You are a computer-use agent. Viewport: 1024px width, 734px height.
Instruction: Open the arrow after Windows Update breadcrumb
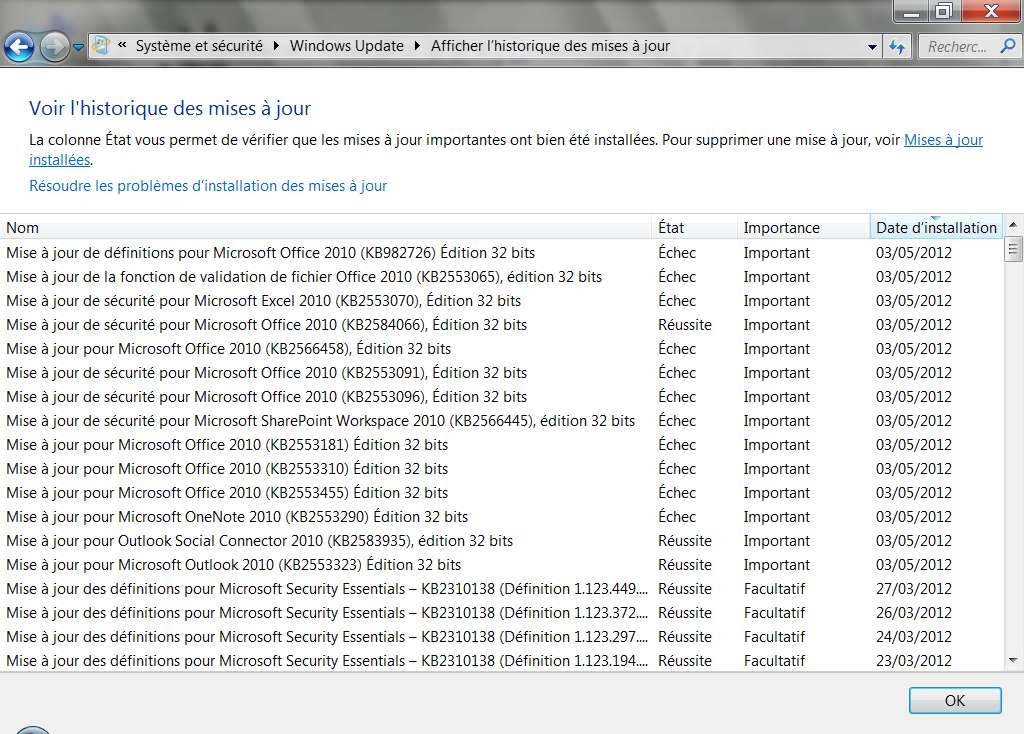[x=417, y=46]
